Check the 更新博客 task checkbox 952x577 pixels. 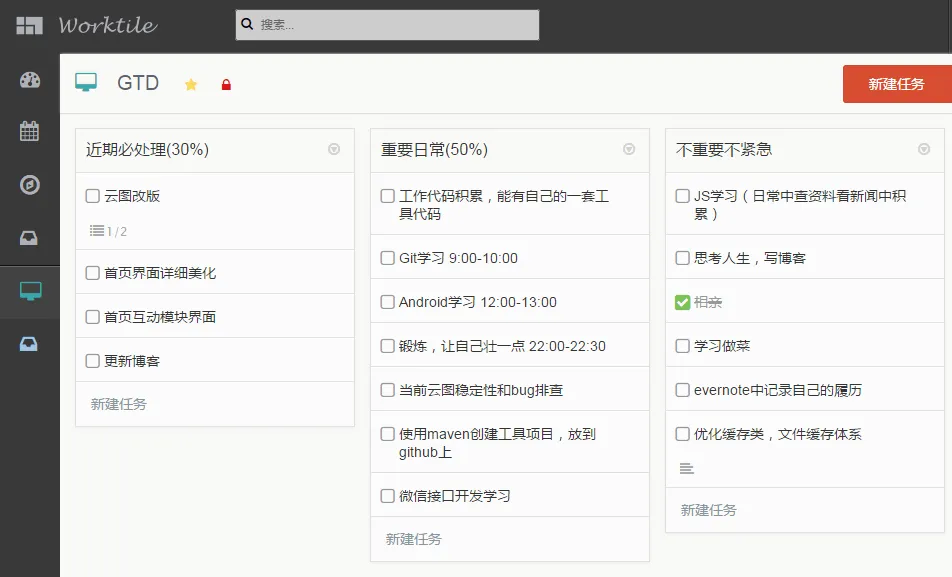(x=92, y=361)
